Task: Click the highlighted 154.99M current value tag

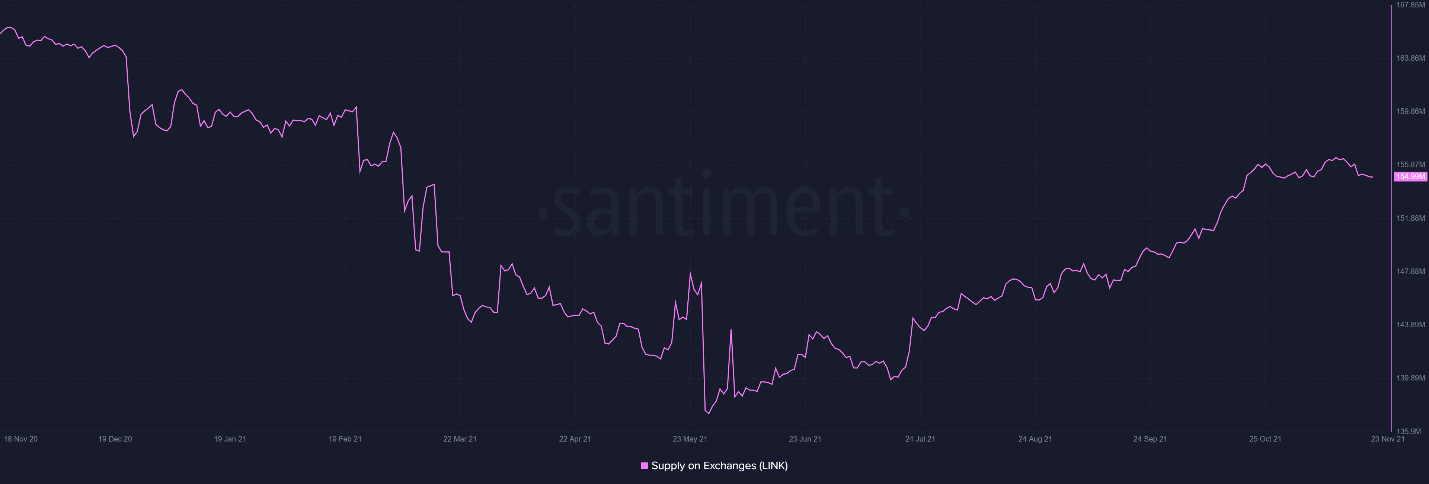Action: pyautogui.click(x=1410, y=177)
